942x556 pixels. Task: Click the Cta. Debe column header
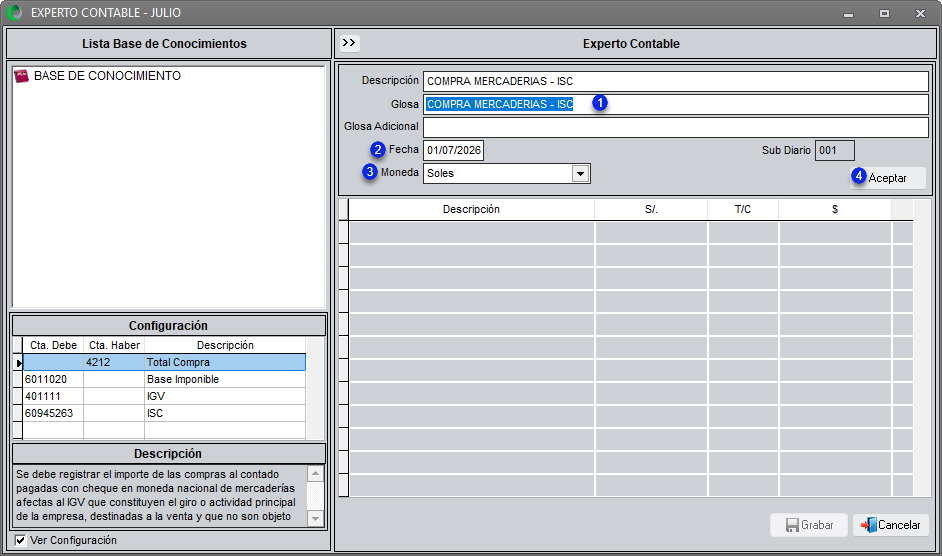pos(53,345)
